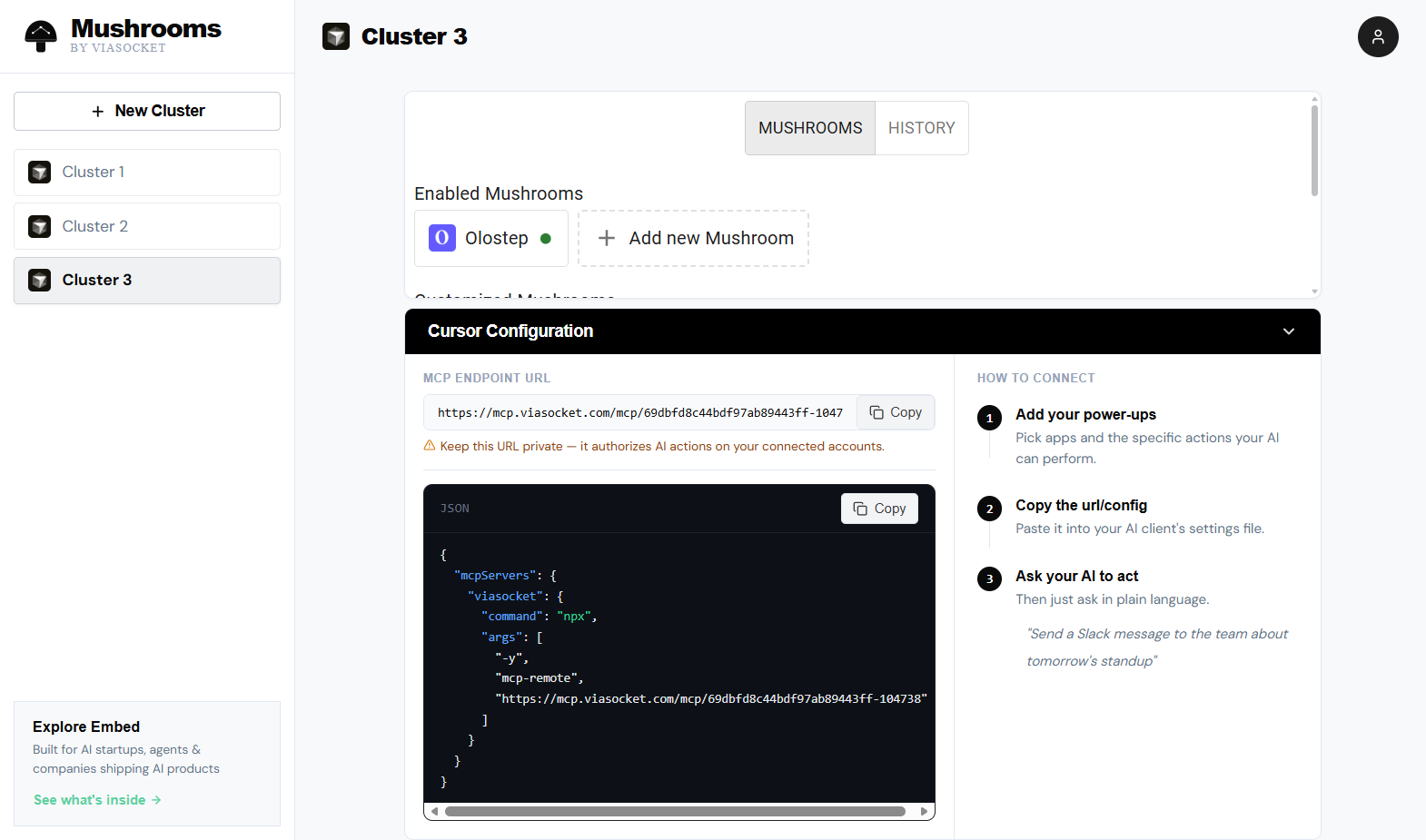Click the Copy the url/config step text
This screenshot has width=1426, height=840.
1081,506
